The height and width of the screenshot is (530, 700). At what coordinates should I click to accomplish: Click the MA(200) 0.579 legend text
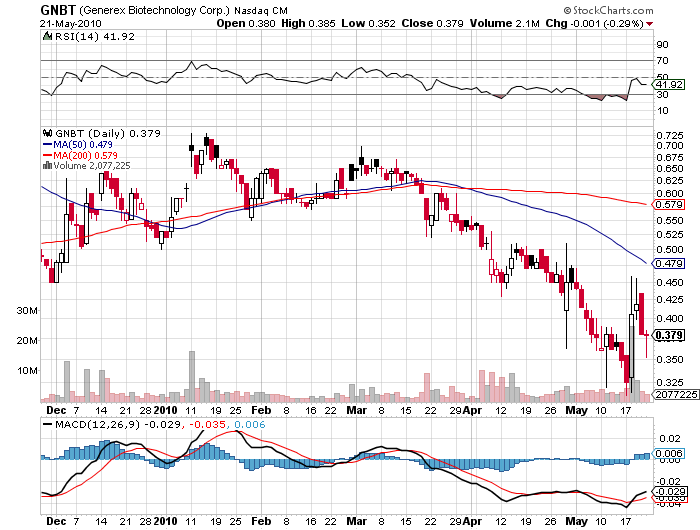point(85,155)
